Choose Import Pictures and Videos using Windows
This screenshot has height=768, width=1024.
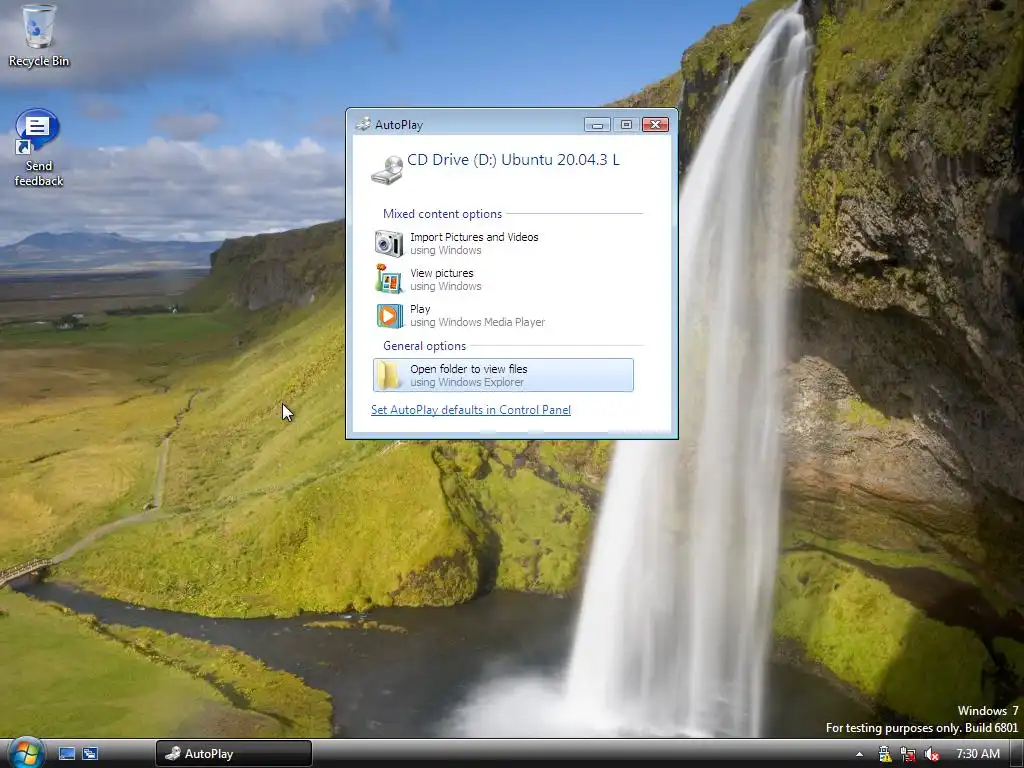point(503,244)
